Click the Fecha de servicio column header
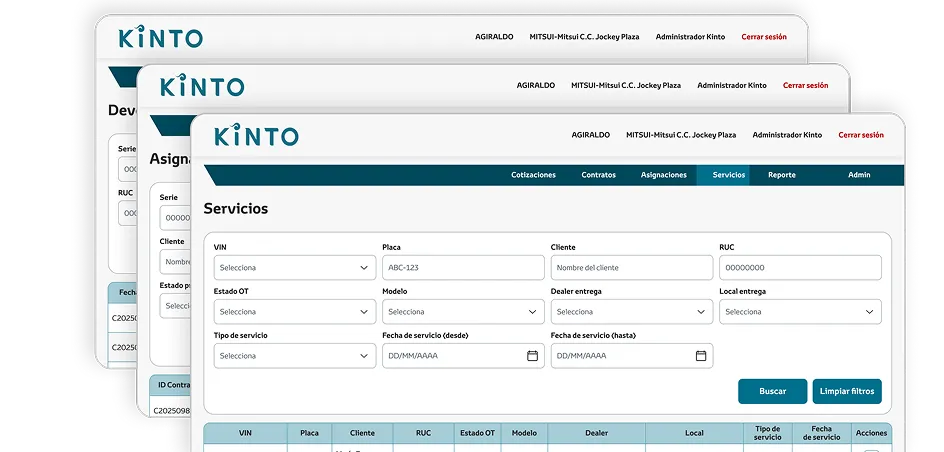Viewport: 944px width, 452px height. point(821,433)
